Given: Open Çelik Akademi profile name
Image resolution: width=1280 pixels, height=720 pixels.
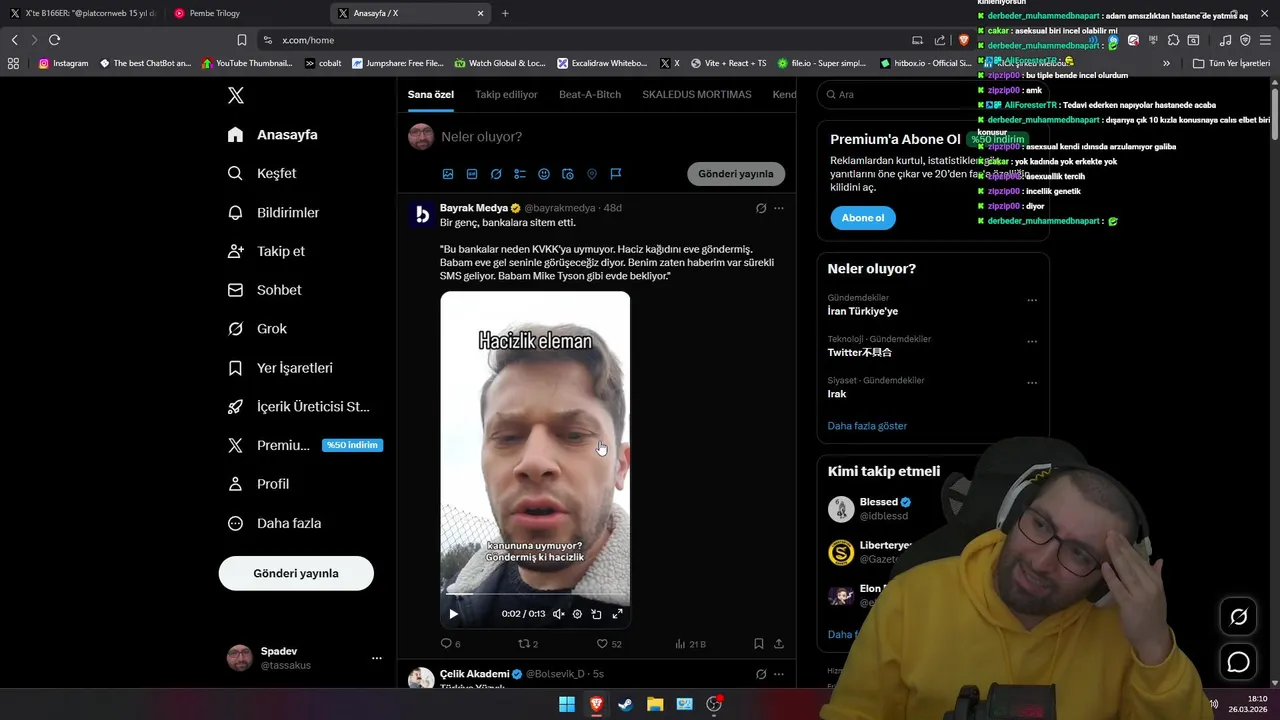Looking at the screenshot, I should (x=474, y=674).
